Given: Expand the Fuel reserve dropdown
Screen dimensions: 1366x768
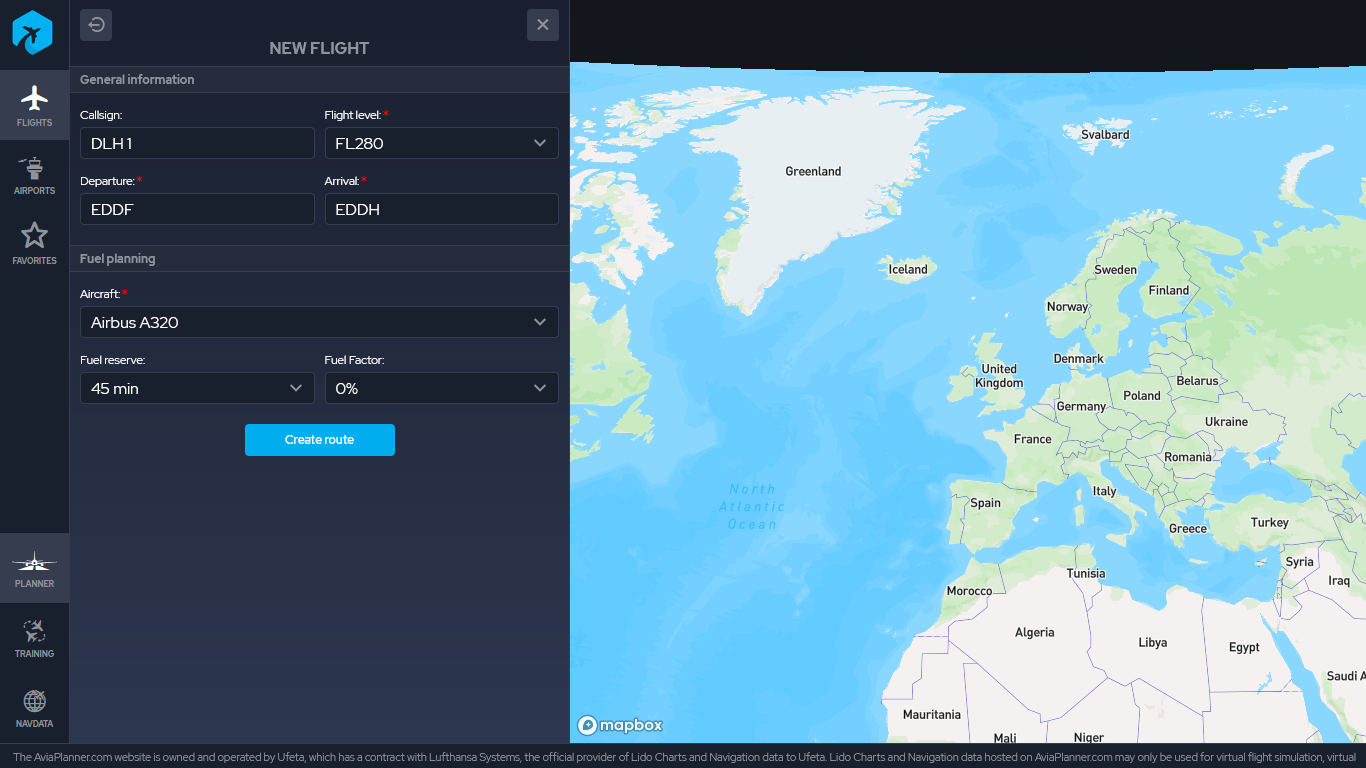Looking at the screenshot, I should [x=197, y=388].
